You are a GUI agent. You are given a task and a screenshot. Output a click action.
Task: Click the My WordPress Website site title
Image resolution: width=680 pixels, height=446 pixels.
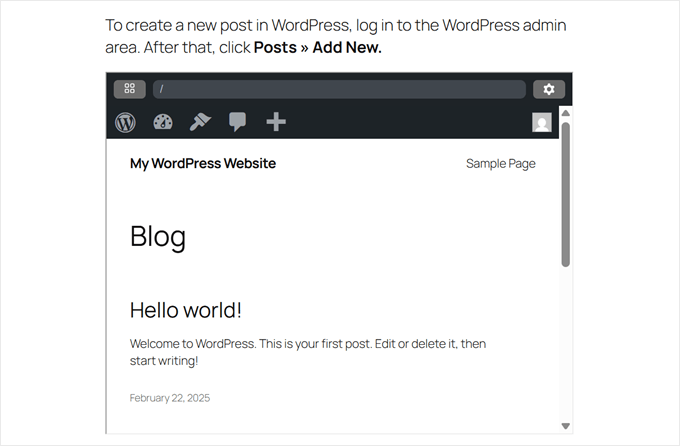[x=203, y=164]
